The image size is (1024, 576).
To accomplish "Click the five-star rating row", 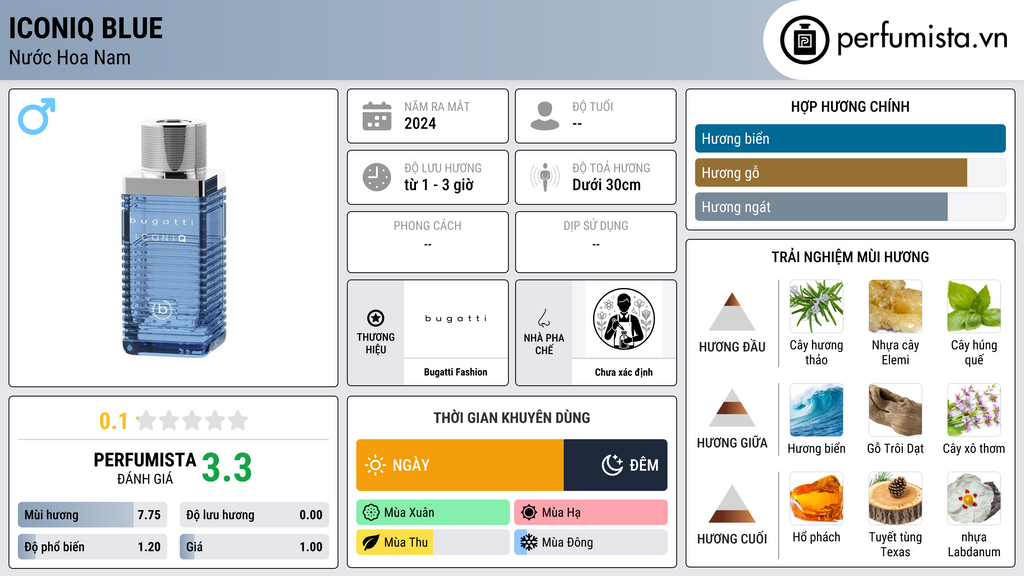I will [x=193, y=420].
